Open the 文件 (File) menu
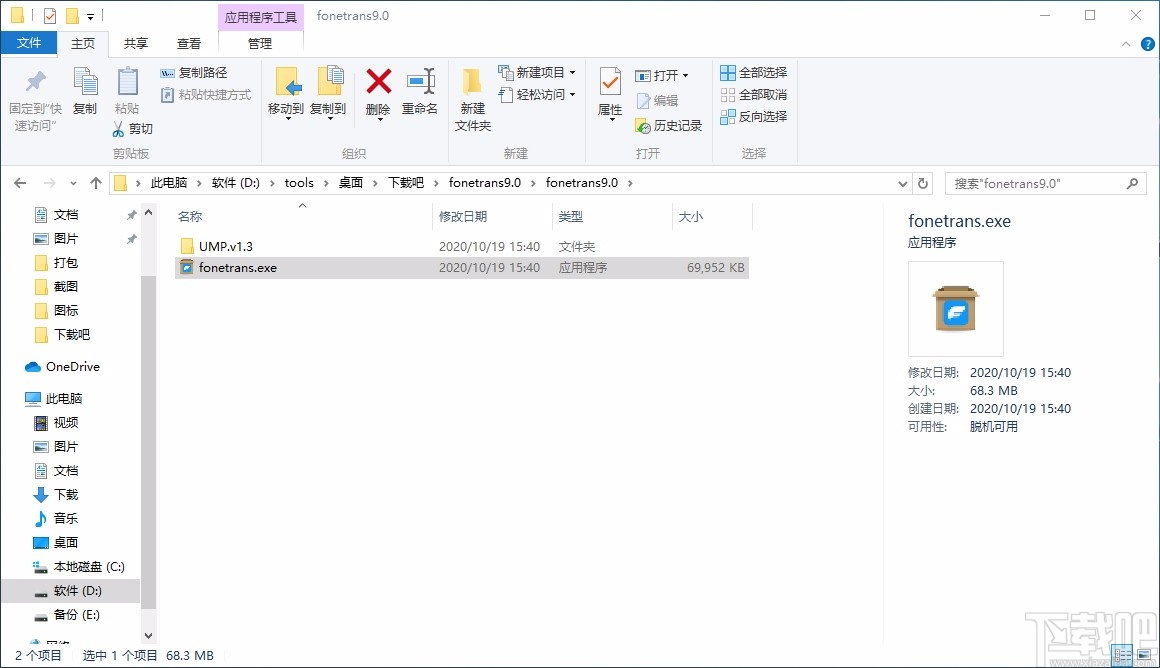Viewport: 1160px width, 668px height. coord(29,43)
